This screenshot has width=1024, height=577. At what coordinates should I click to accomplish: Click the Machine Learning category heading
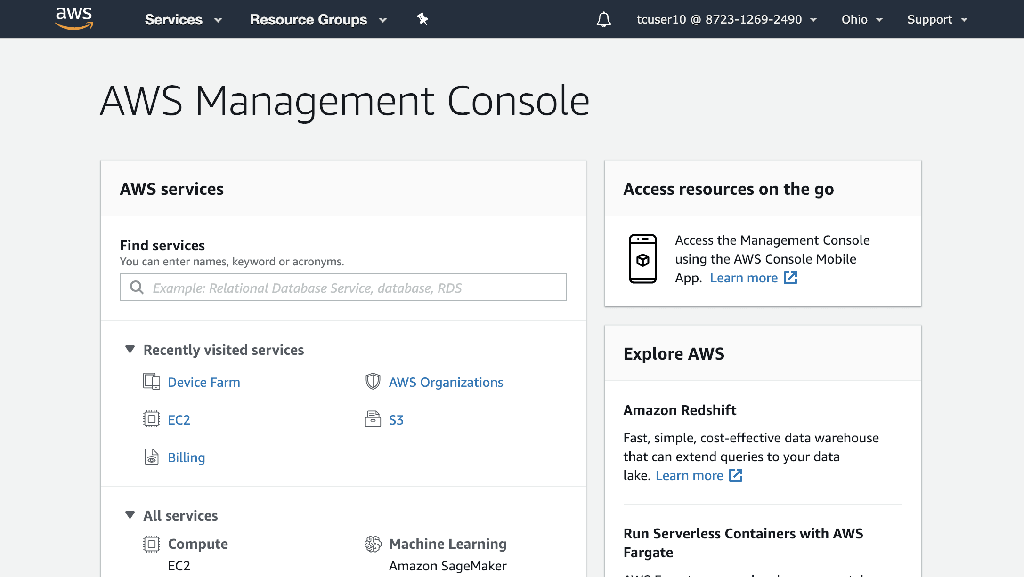(x=448, y=544)
